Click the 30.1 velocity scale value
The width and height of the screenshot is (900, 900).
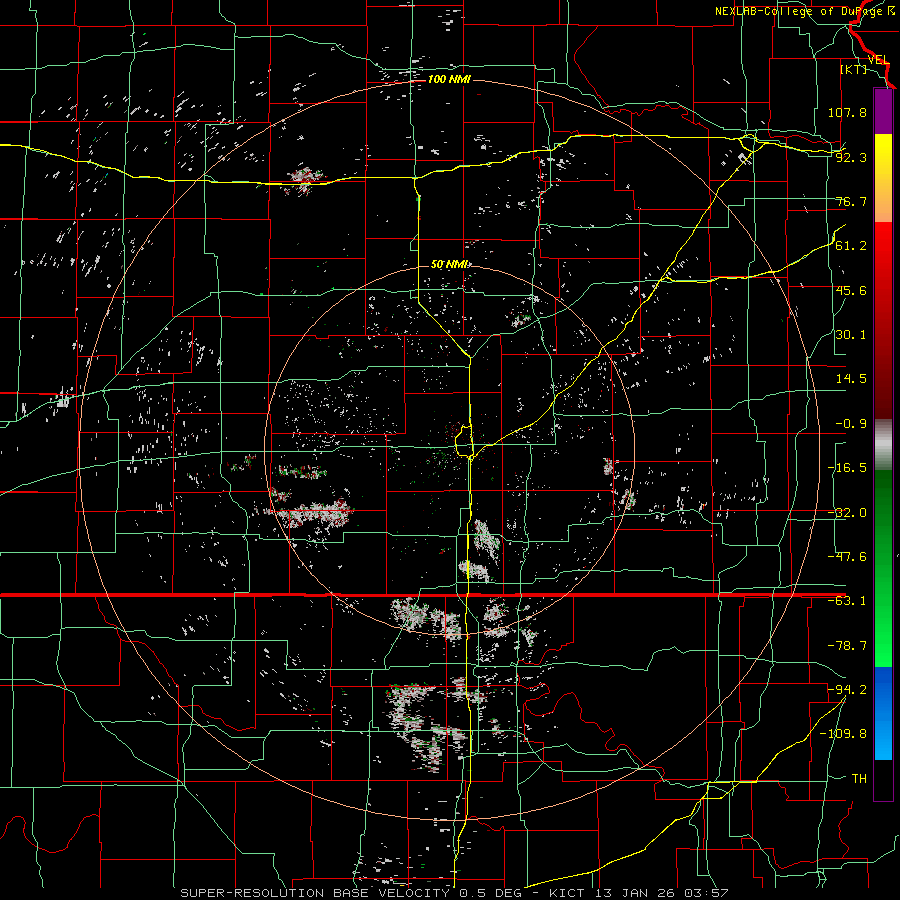[x=851, y=335]
